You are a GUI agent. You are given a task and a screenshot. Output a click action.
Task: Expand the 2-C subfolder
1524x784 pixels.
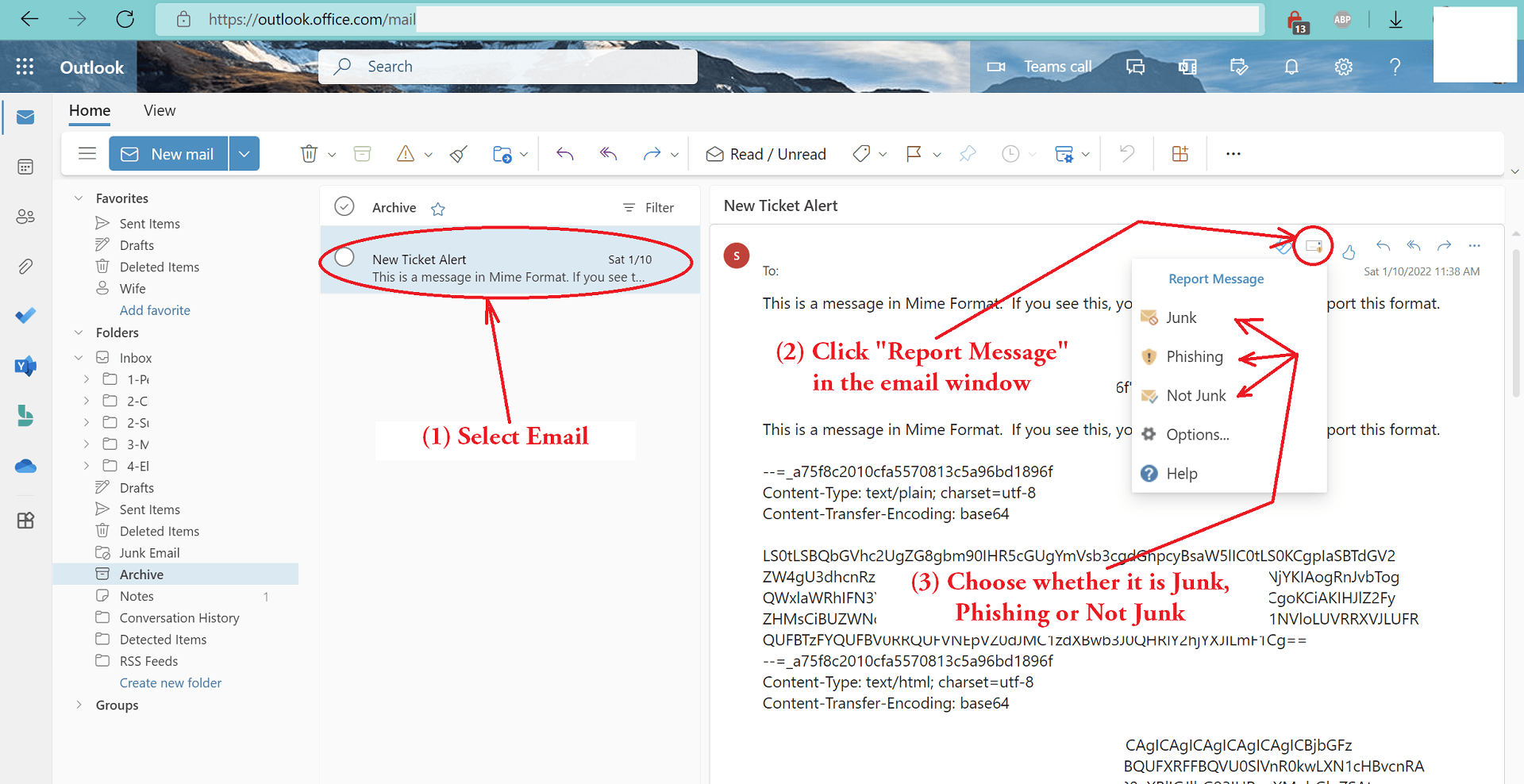click(x=87, y=401)
